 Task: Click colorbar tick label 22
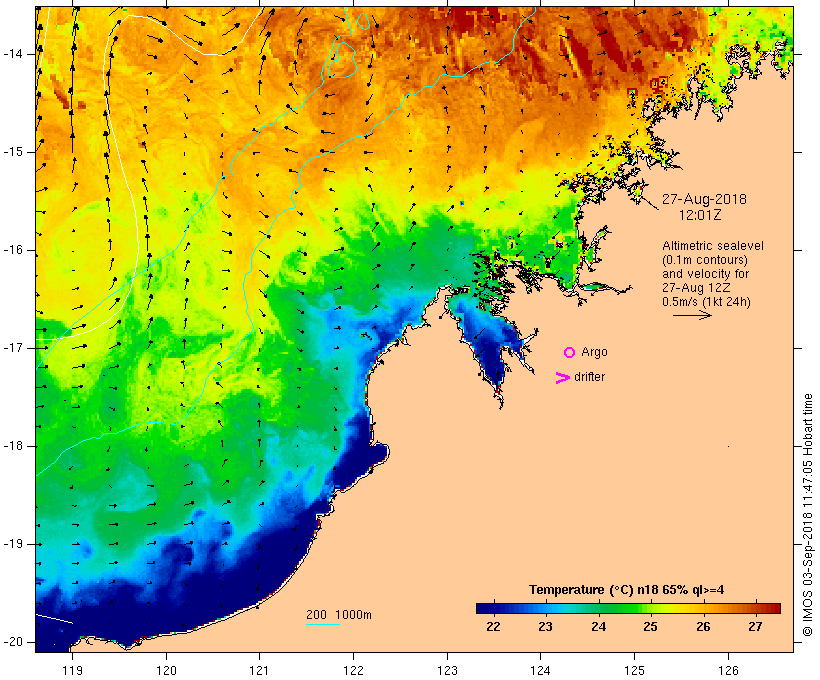tap(493, 627)
